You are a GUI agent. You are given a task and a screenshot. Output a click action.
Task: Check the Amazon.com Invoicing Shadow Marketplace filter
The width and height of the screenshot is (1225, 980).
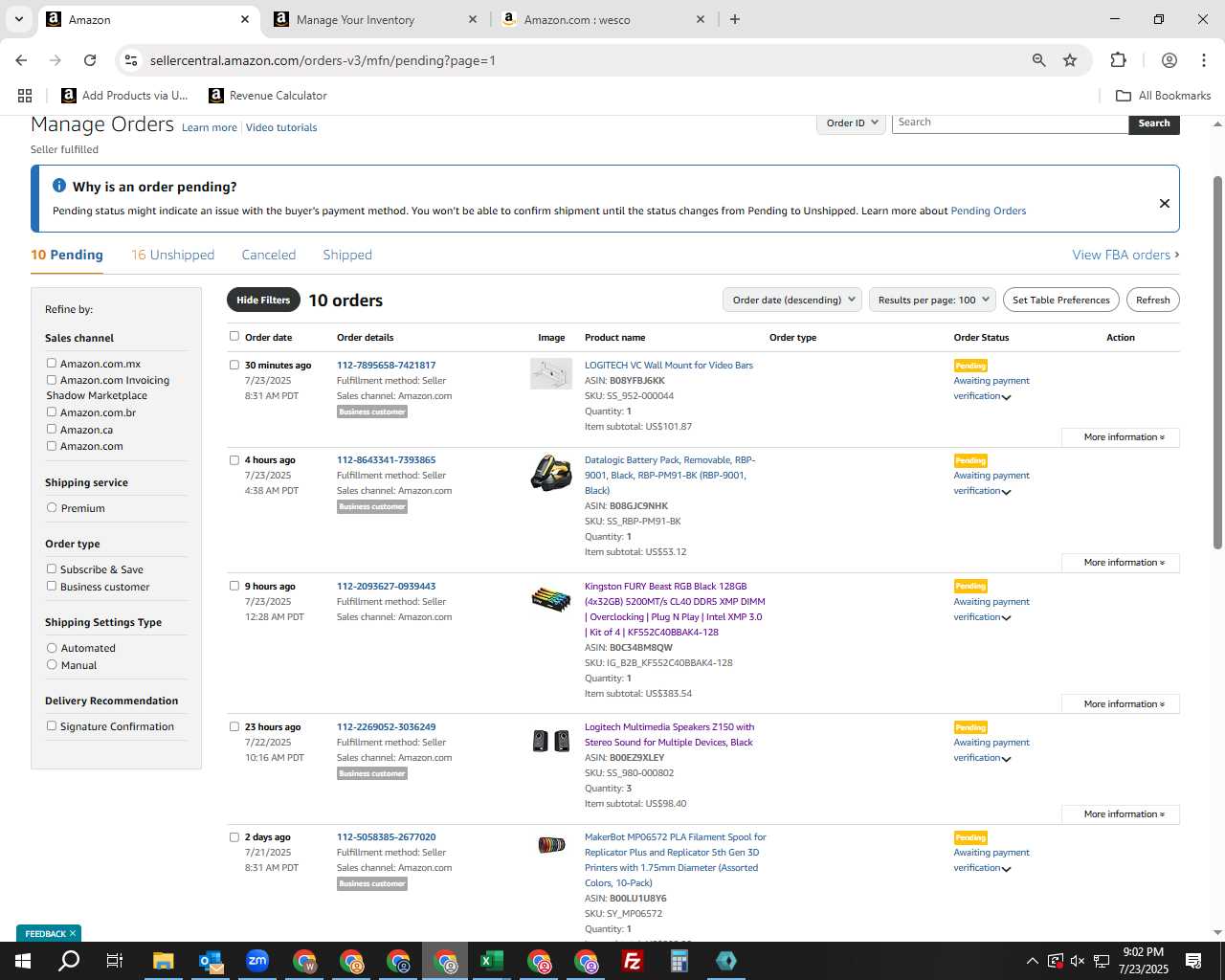pos(52,379)
